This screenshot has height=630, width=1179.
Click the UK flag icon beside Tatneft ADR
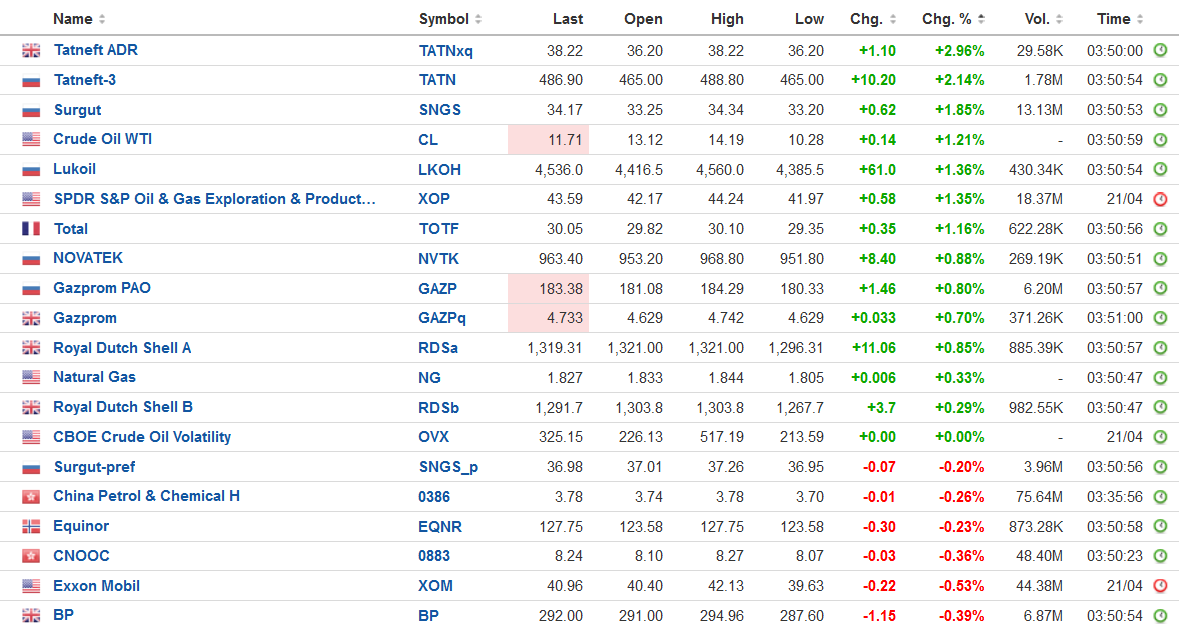pyautogui.click(x=31, y=51)
